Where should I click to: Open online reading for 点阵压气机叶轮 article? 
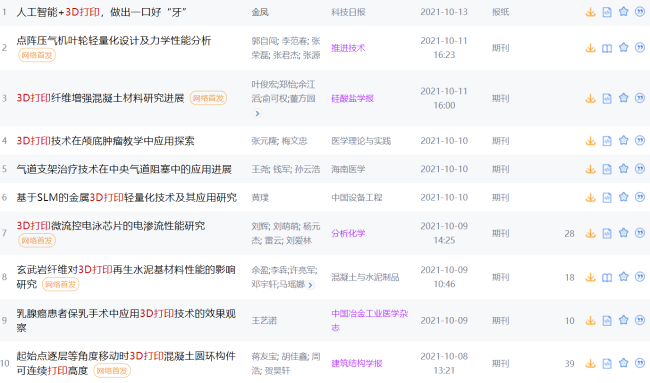point(607,48)
